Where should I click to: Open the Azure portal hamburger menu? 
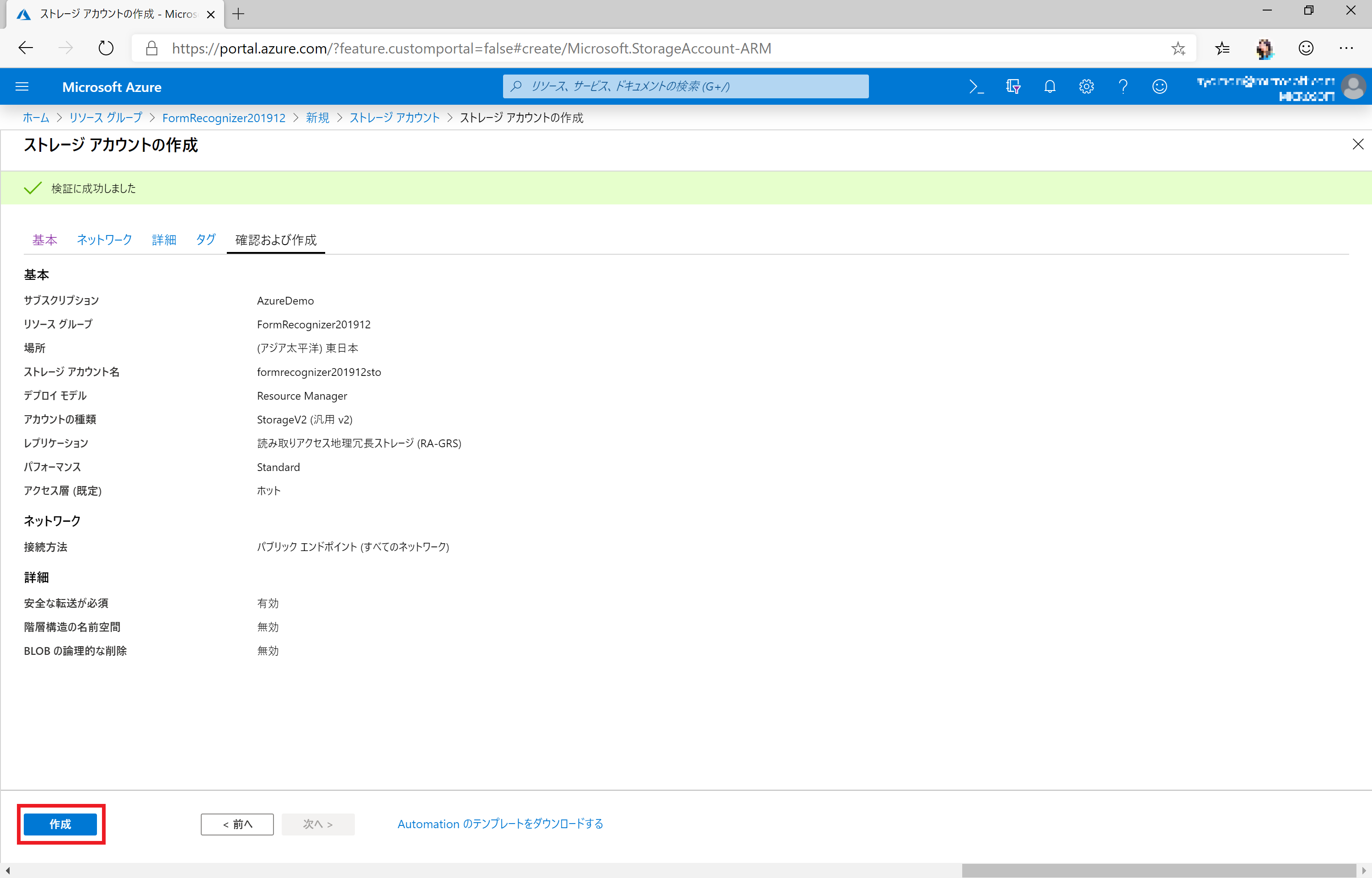point(21,87)
